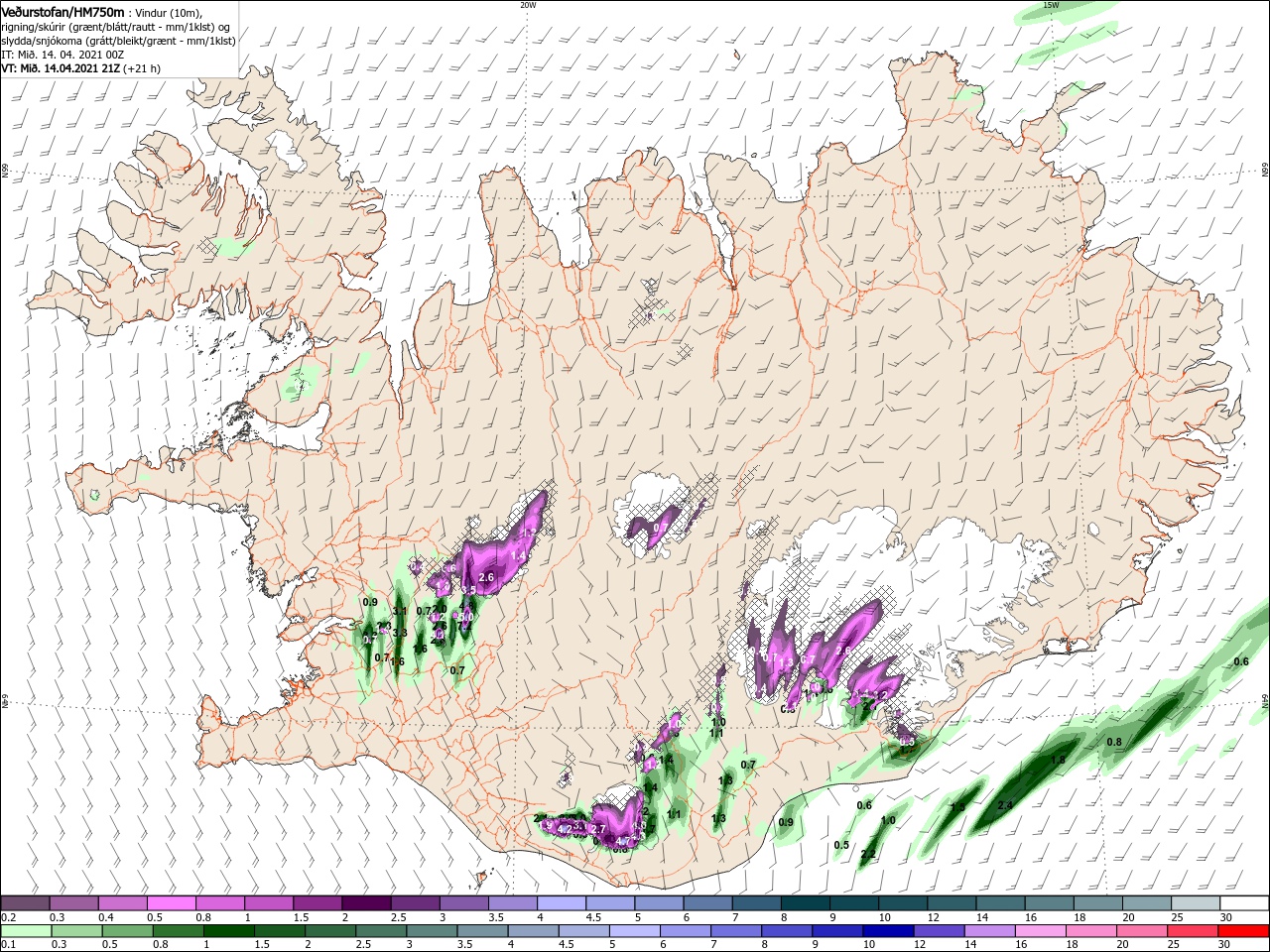The width and height of the screenshot is (1270, 952).
Task: Click the light periwinkle 4 swatch in top legend row
Action: pyautogui.click(x=562, y=903)
